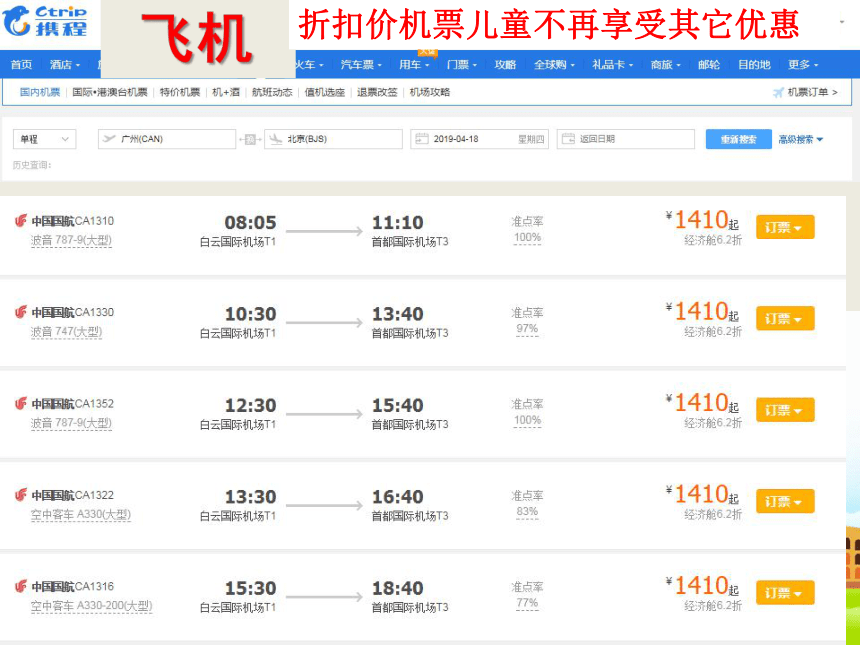Image resolution: width=860 pixels, height=645 pixels.
Task: Open the 单程 trip type dropdown
Action: coord(44,139)
